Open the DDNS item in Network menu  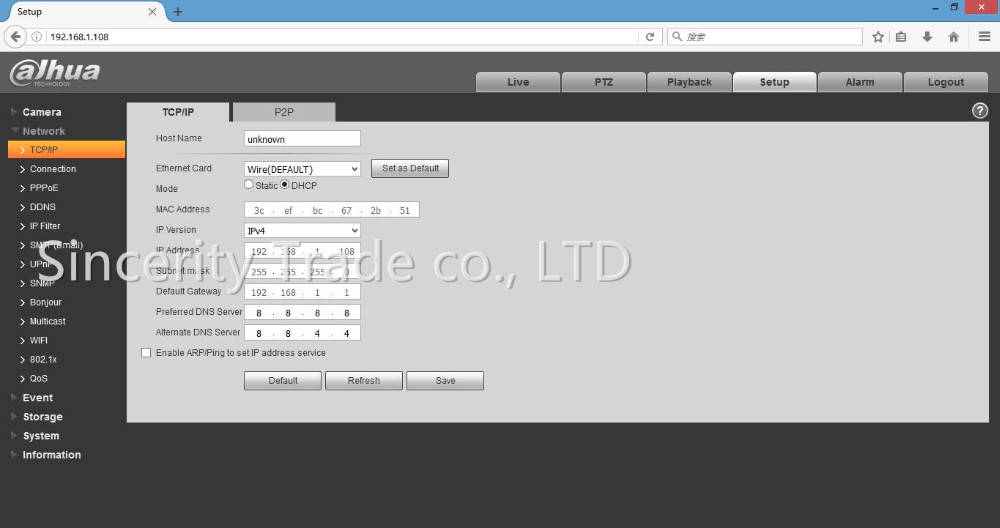(x=43, y=207)
